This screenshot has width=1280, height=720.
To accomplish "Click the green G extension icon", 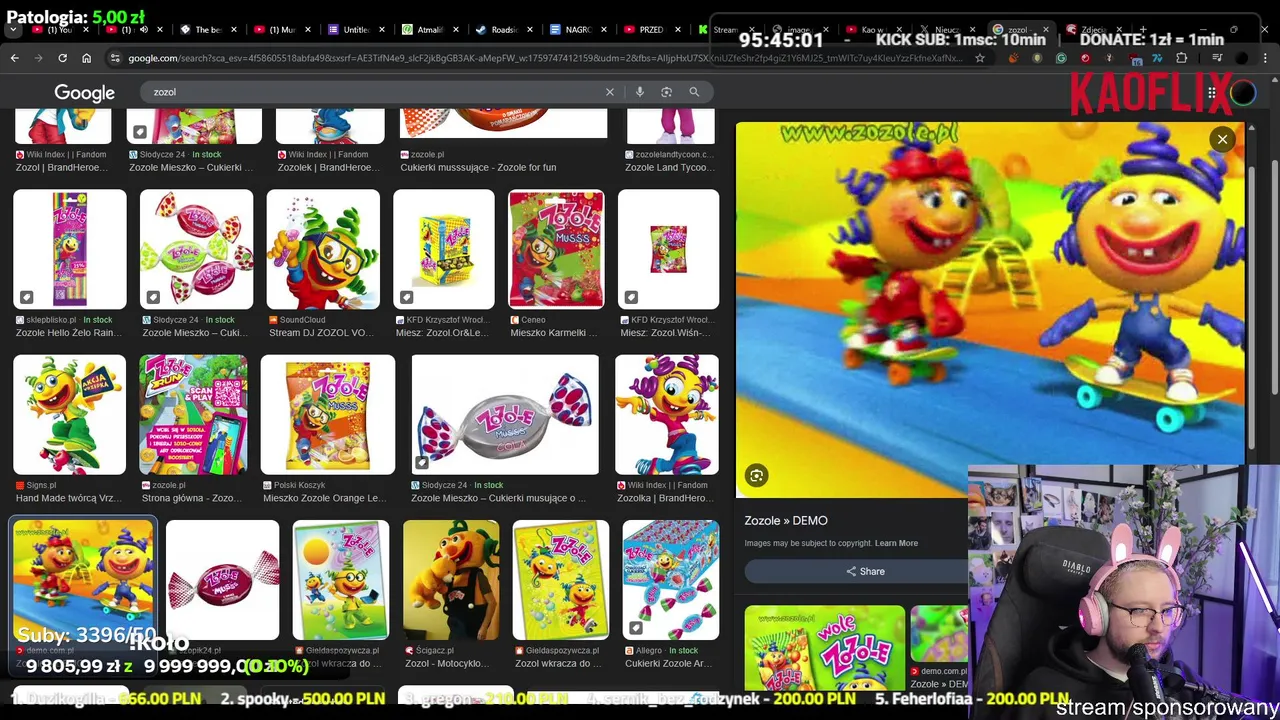I will click(x=1061, y=58).
